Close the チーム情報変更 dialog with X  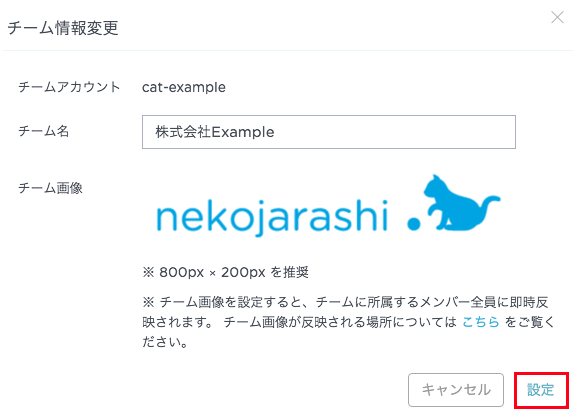[557, 17]
